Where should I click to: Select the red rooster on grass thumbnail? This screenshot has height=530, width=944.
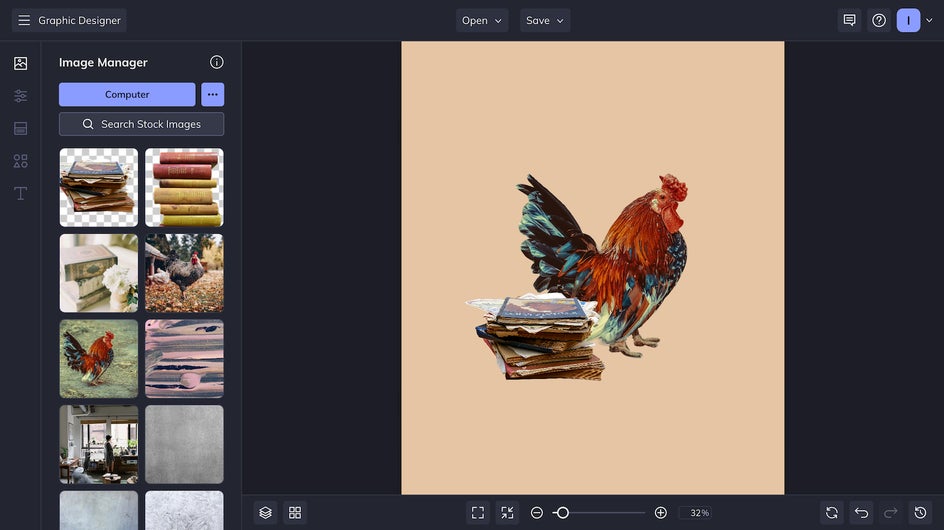(99, 358)
